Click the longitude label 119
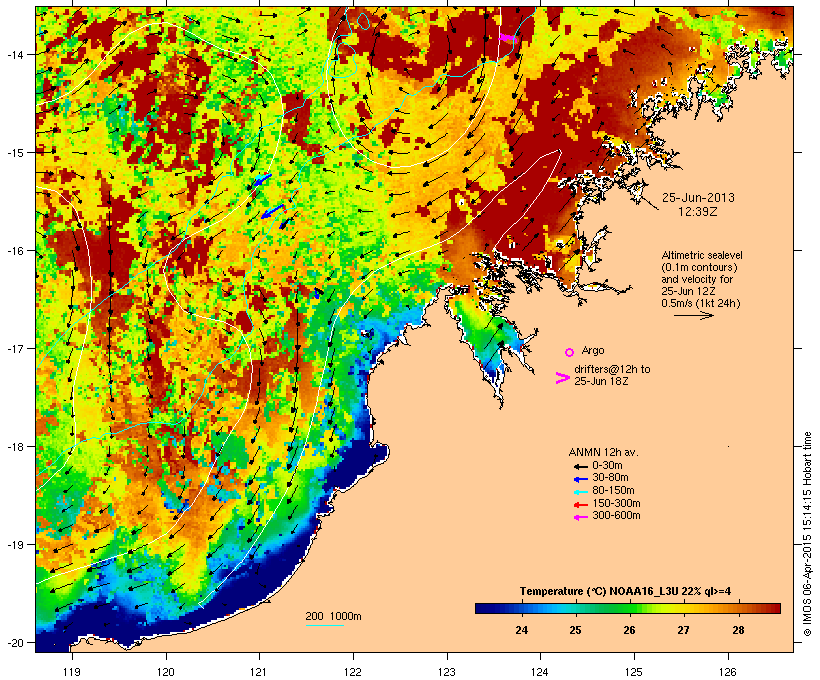The width and height of the screenshot is (820, 680). pyautogui.click(x=72, y=672)
